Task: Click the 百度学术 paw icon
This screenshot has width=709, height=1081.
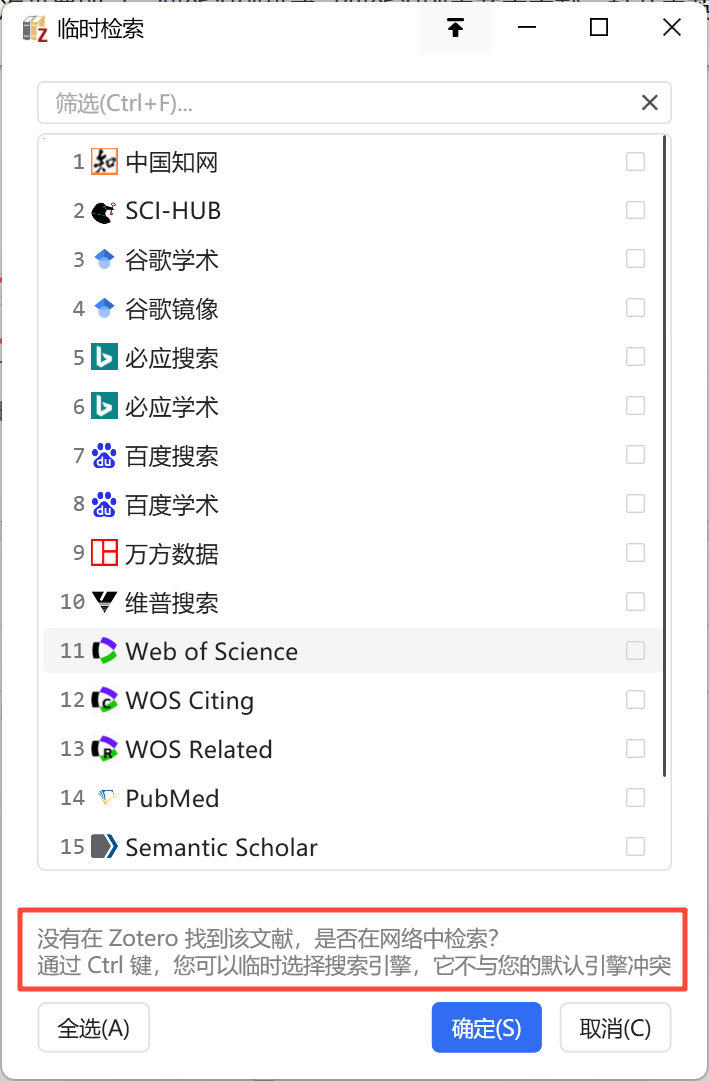Action: click(104, 505)
